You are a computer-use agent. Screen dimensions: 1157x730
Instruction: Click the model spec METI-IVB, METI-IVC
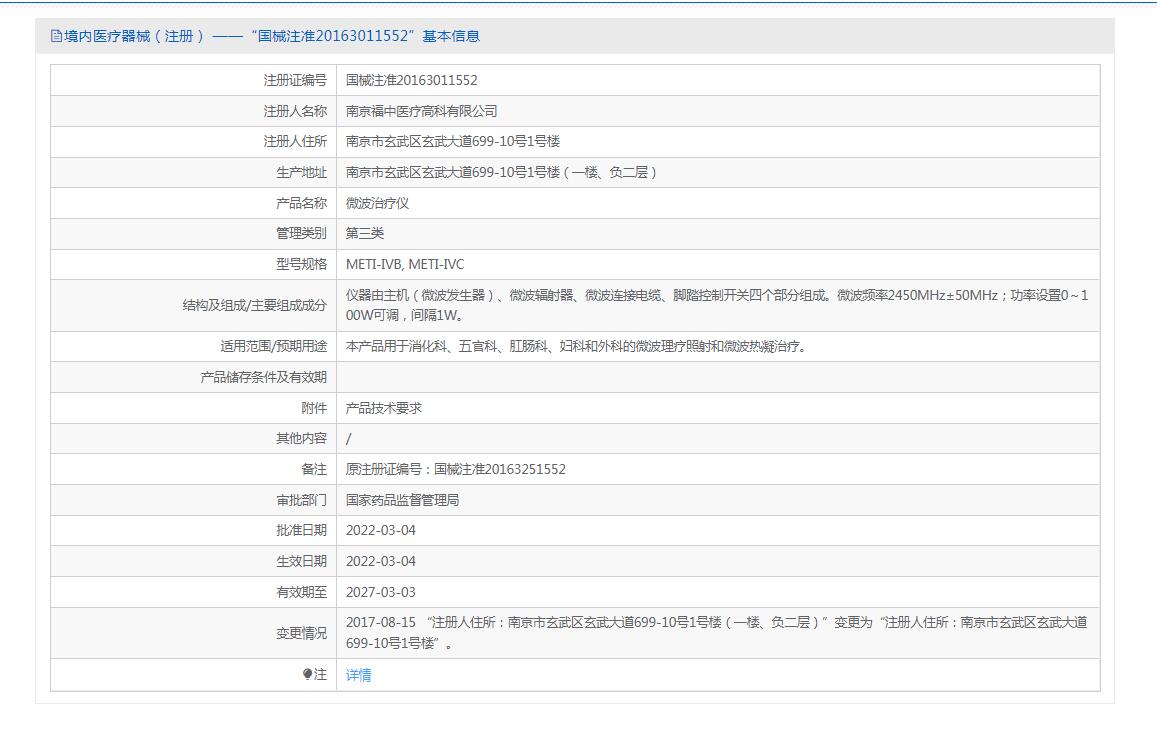click(405, 264)
